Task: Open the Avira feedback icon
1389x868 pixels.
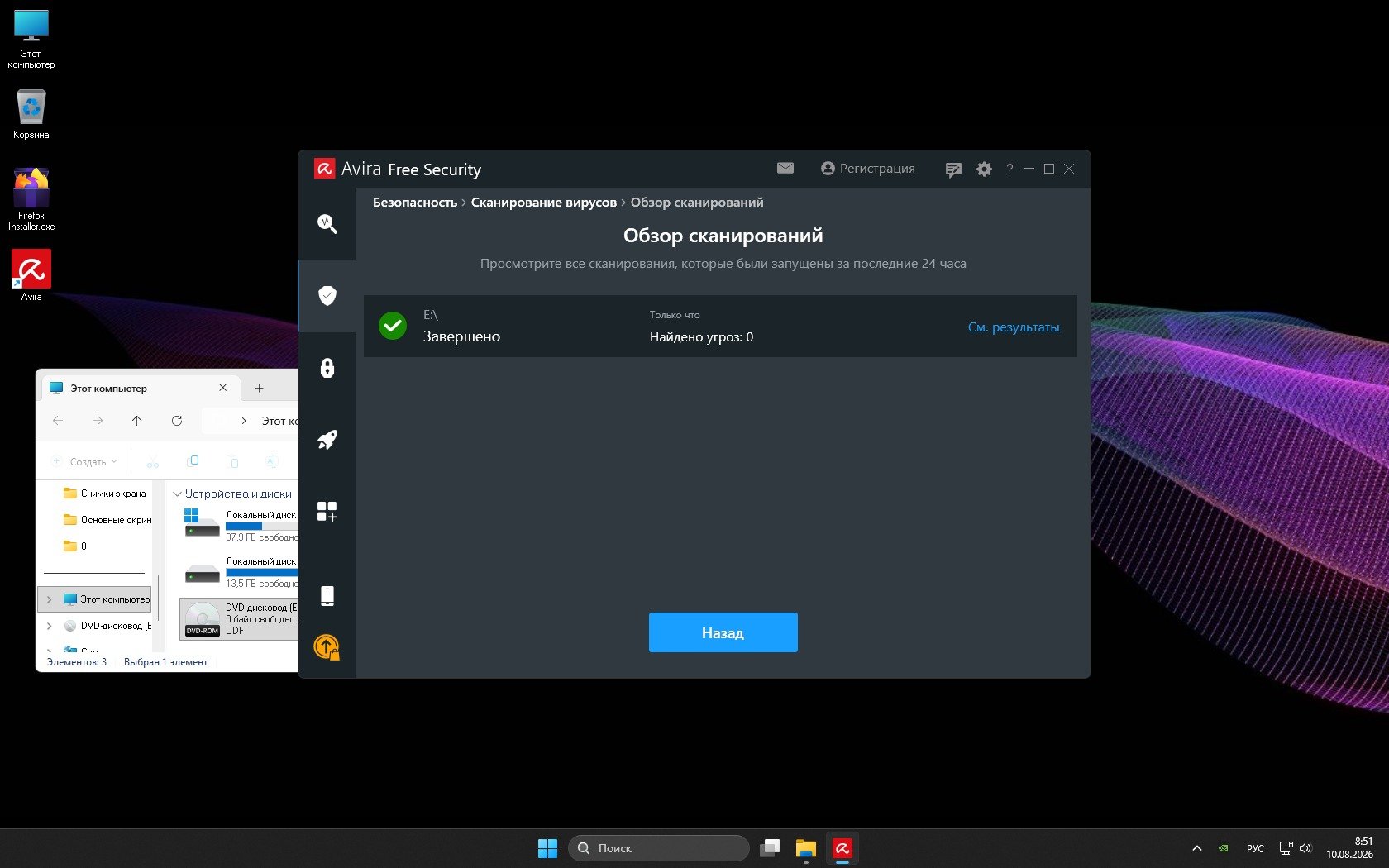Action: [x=953, y=169]
